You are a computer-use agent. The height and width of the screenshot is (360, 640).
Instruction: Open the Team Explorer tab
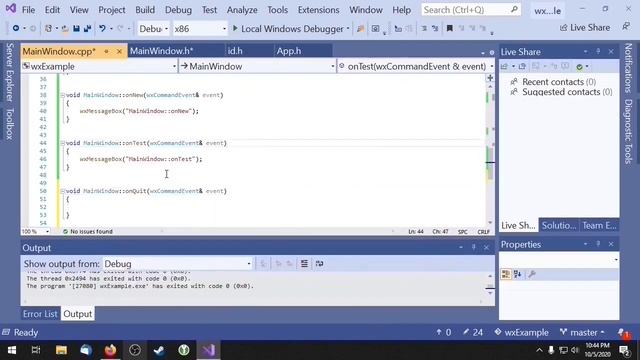(599, 225)
